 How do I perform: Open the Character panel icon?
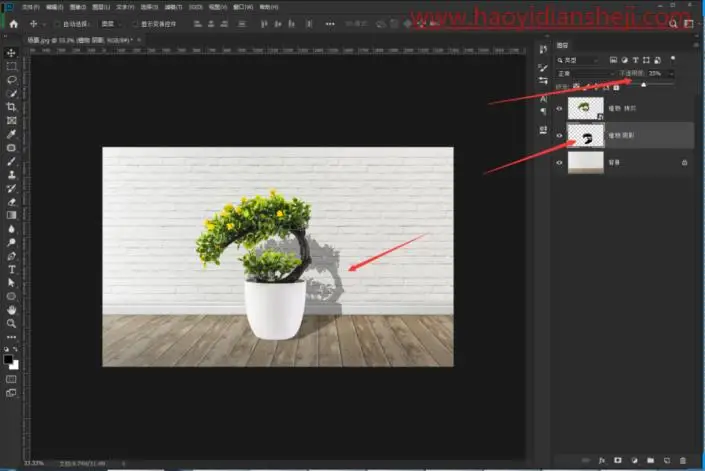[543, 98]
